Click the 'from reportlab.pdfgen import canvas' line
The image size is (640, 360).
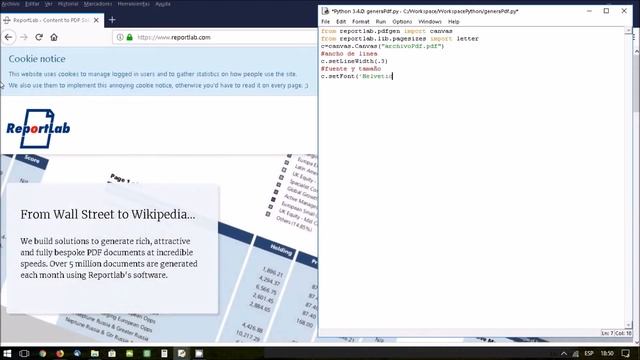[387, 31]
